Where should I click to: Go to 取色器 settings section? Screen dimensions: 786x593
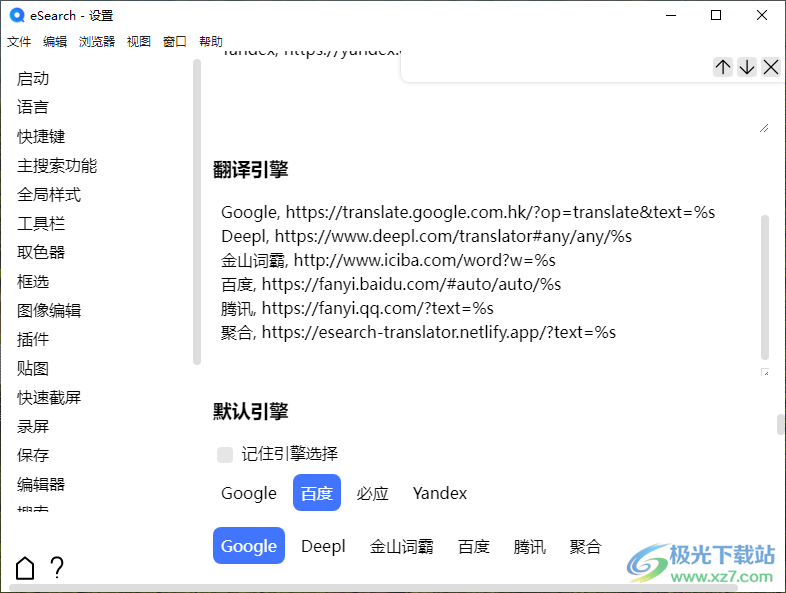click(41, 252)
